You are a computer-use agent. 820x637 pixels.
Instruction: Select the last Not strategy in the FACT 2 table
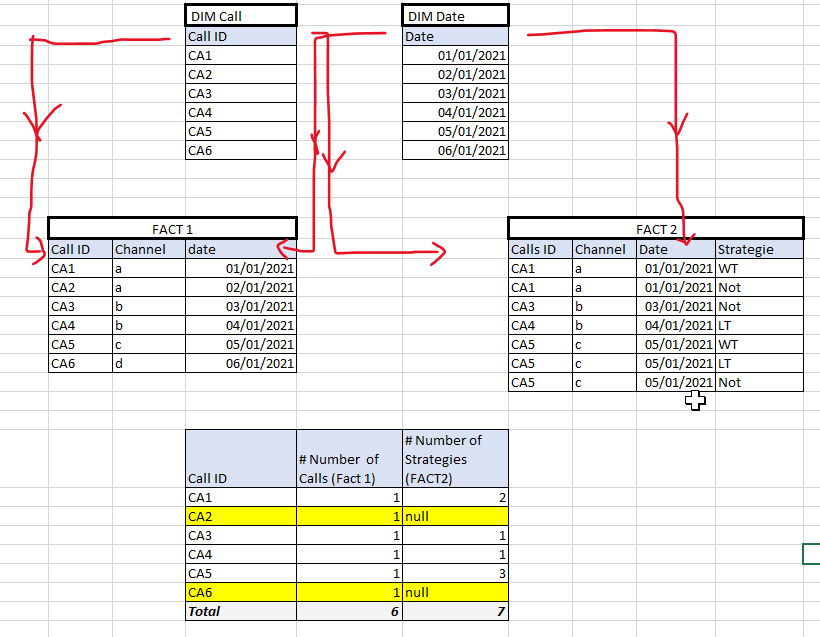pos(759,382)
